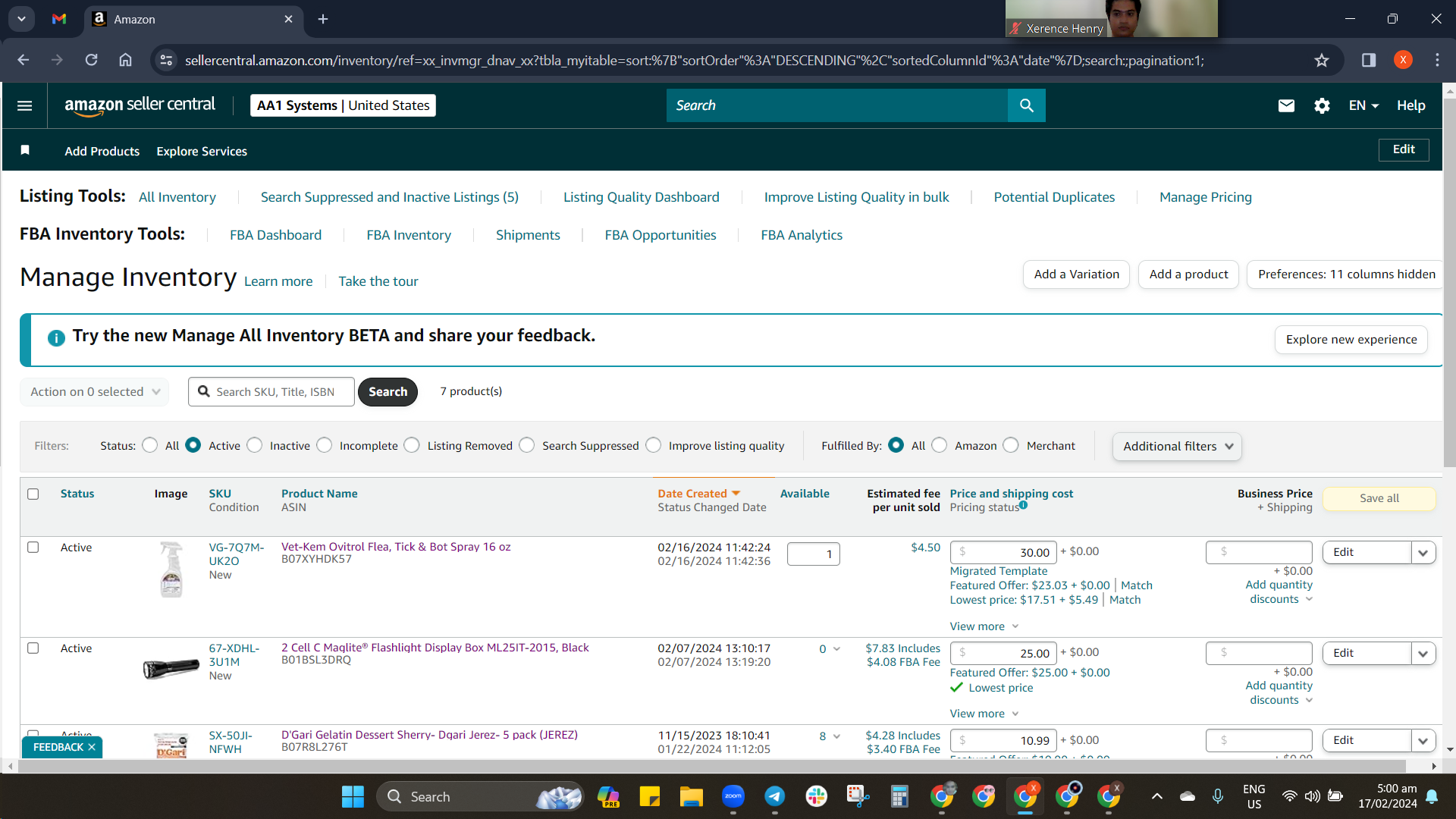
Task: Open File Explorer from the taskbar
Action: 691,796
